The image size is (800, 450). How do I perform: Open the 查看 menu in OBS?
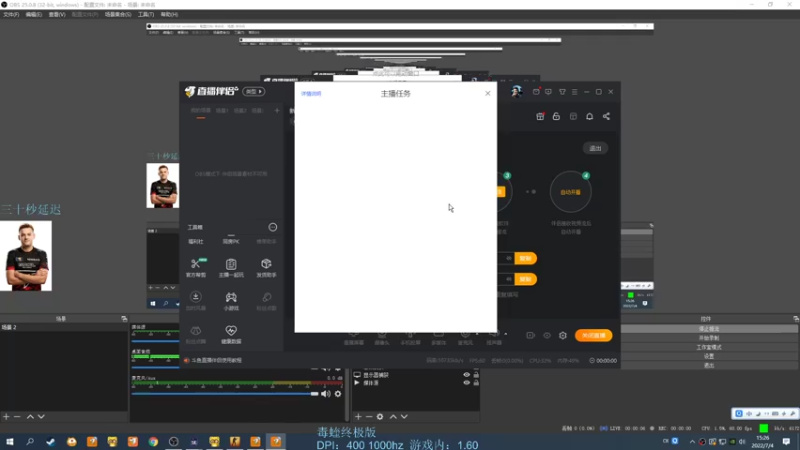pyautogui.click(x=57, y=14)
